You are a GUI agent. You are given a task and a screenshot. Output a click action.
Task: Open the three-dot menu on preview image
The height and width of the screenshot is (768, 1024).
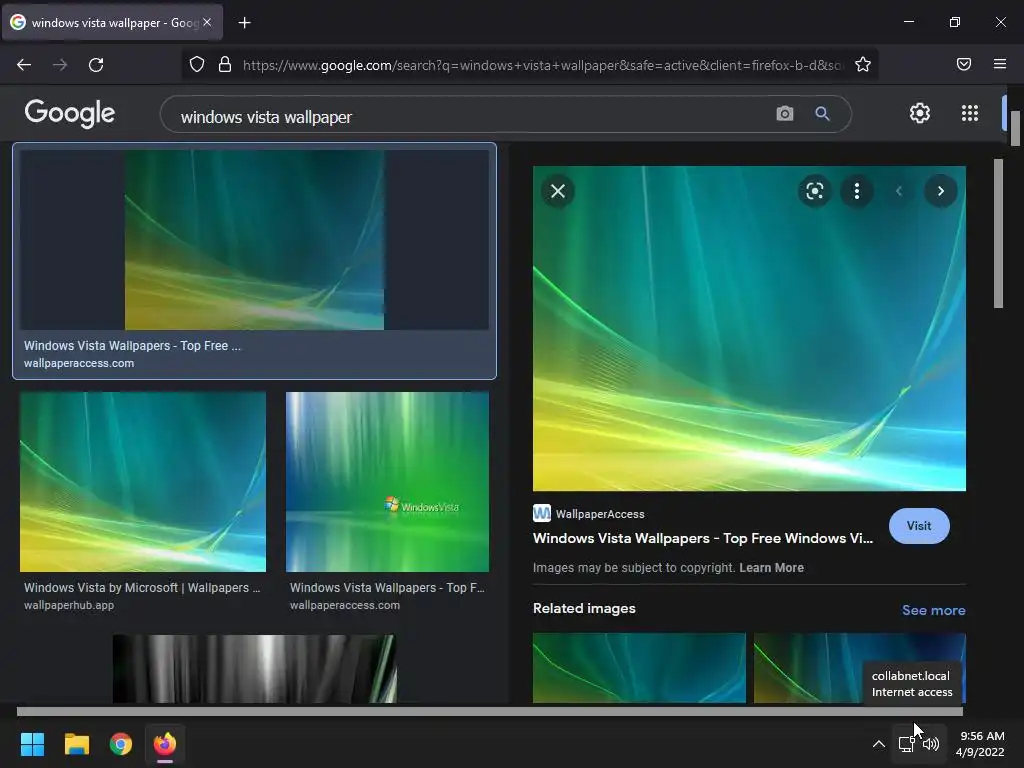[x=857, y=191]
